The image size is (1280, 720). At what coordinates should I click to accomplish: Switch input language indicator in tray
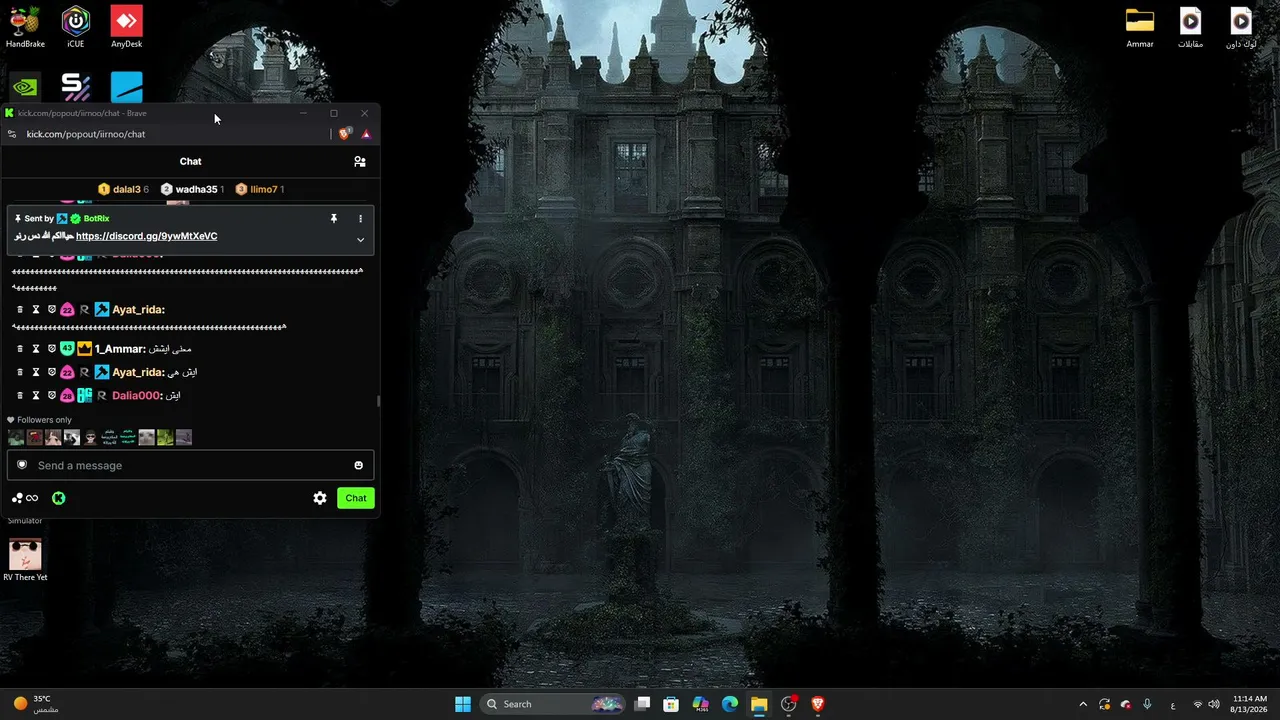1173,704
